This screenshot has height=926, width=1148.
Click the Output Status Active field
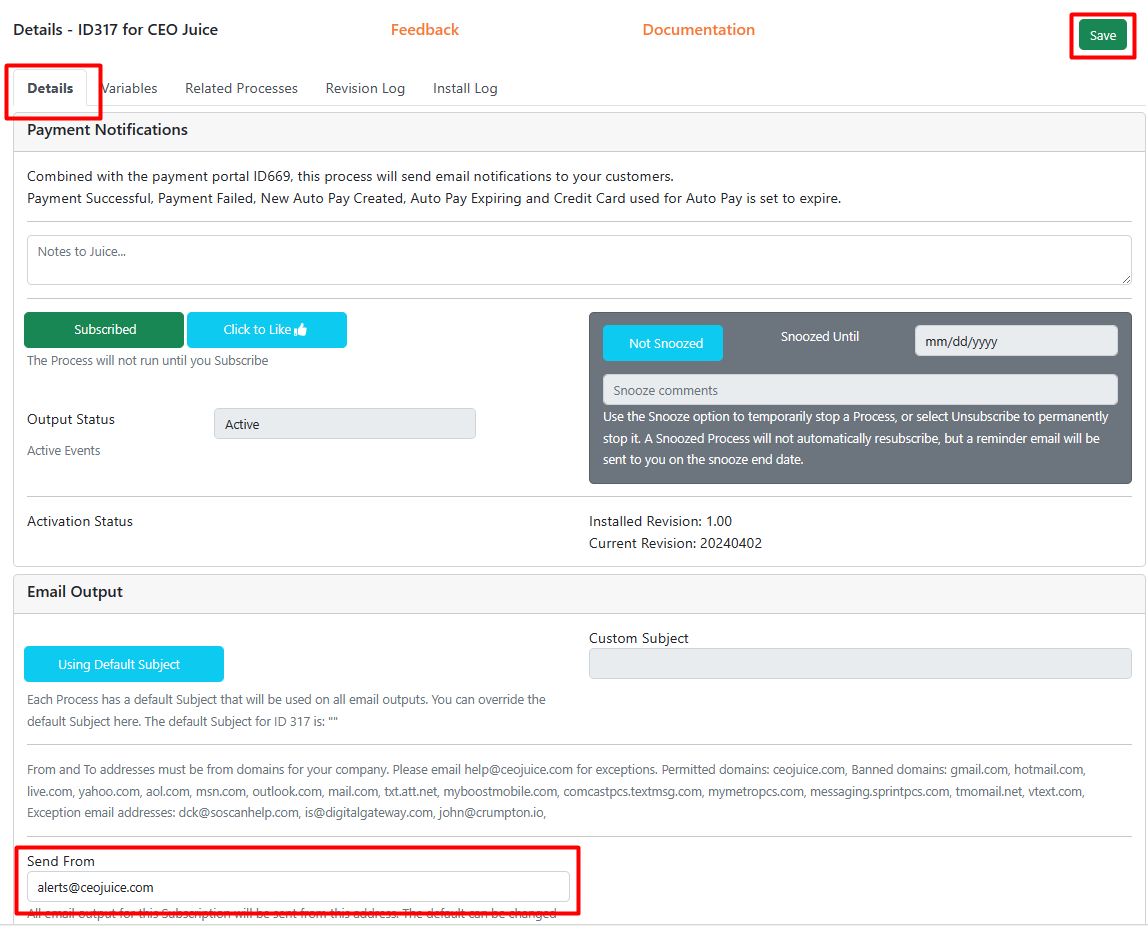coord(345,424)
